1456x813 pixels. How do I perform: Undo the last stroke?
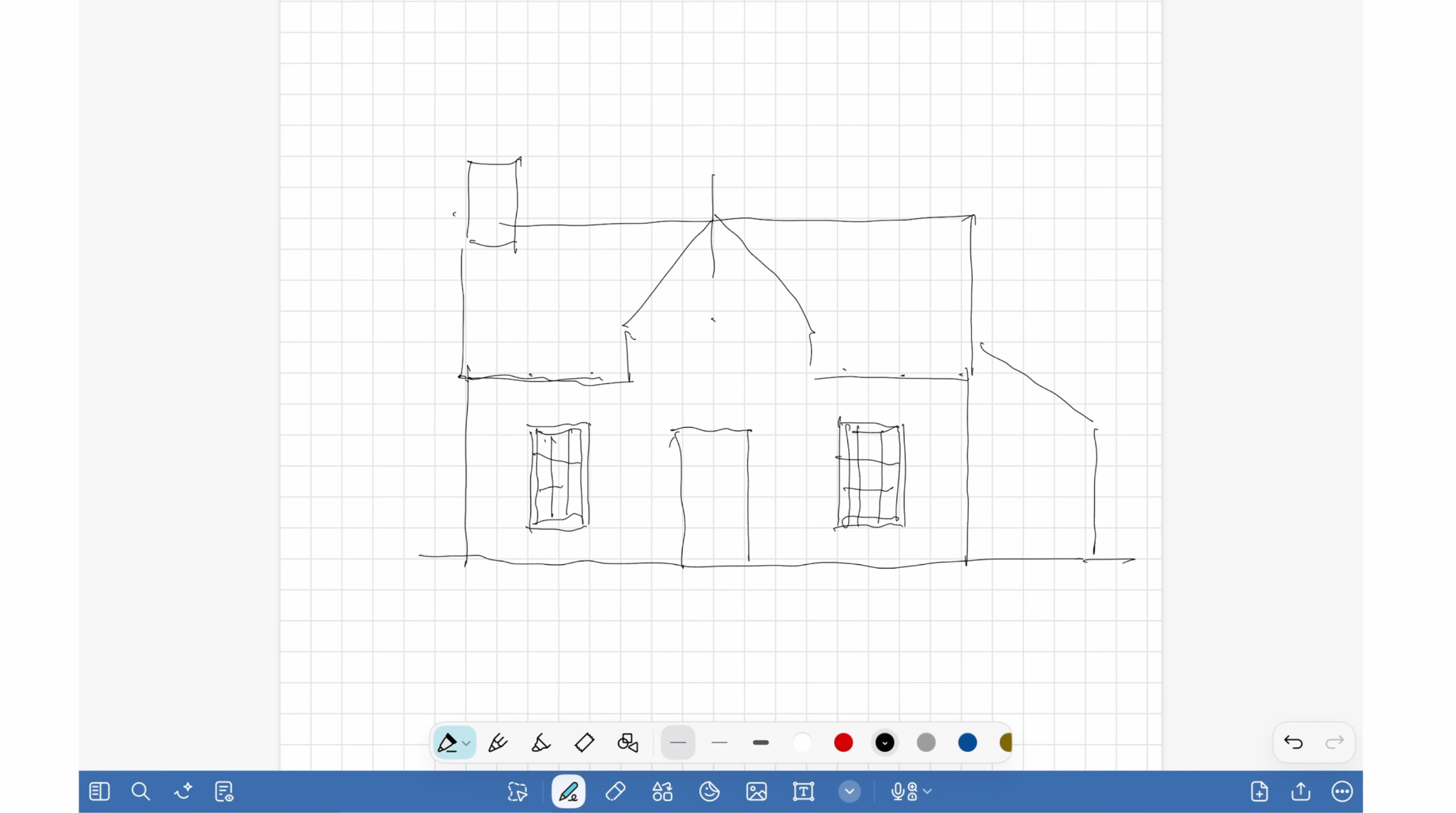pos(1293,743)
